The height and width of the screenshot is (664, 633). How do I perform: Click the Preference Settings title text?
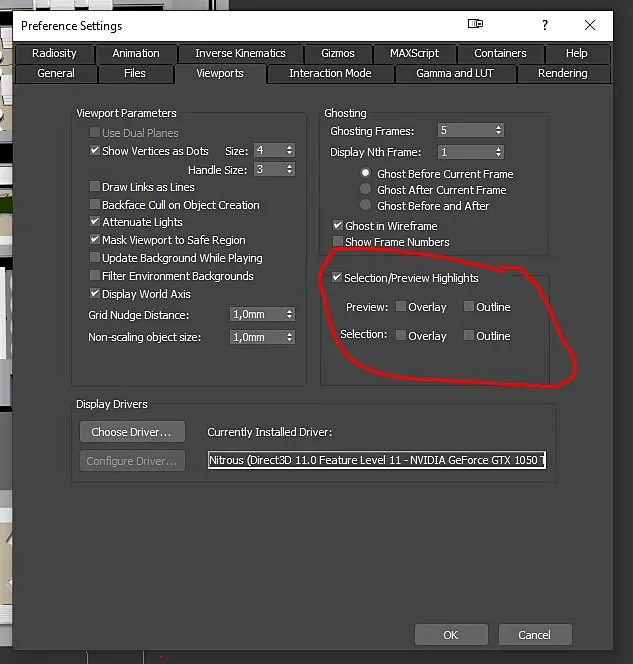(72, 26)
